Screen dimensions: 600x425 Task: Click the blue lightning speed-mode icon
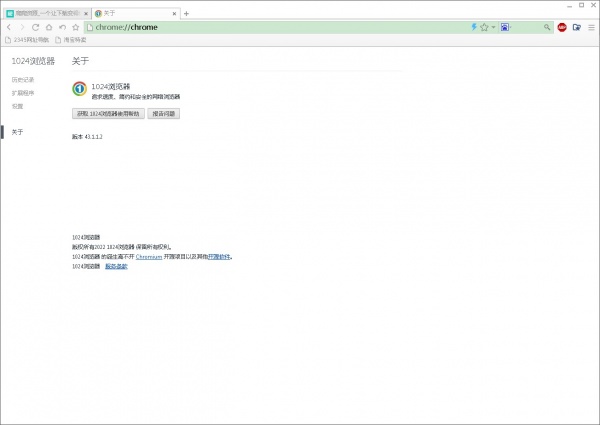(x=474, y=27)
